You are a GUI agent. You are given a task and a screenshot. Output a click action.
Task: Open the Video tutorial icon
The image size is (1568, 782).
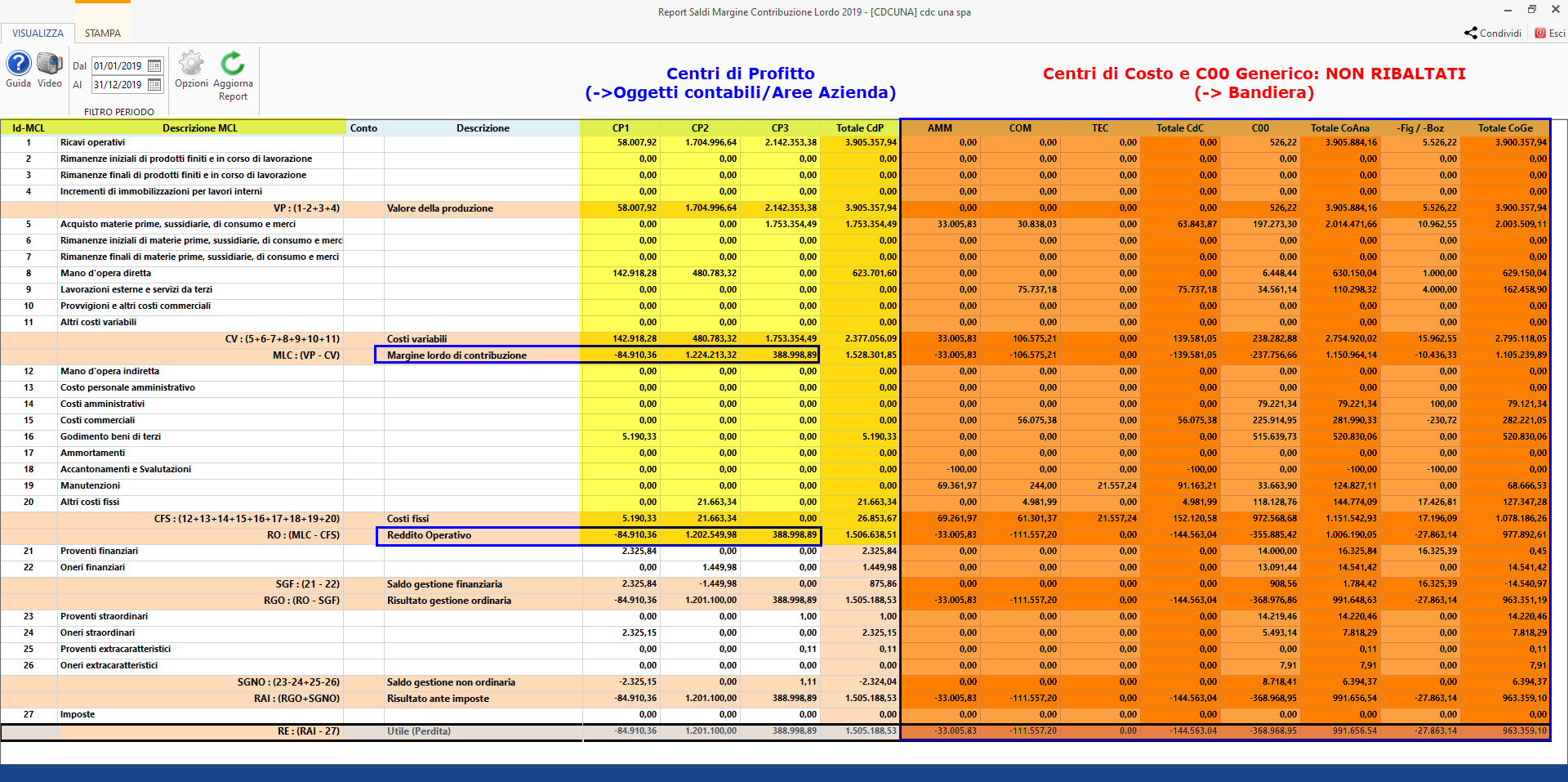point(50,64)
